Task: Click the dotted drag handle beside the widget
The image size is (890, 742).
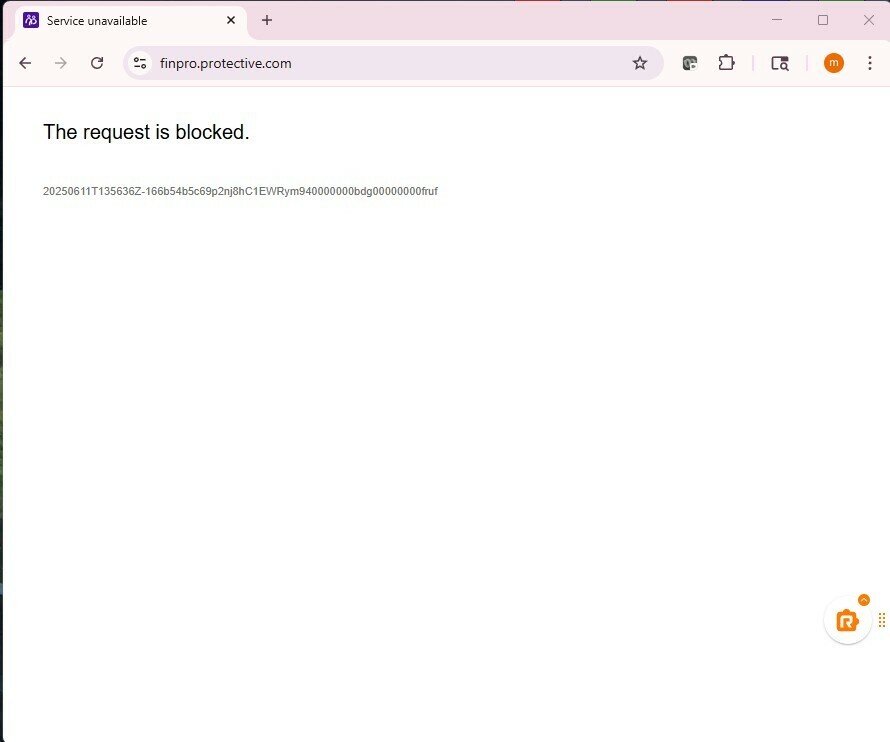Action: (x=881, y=620)
